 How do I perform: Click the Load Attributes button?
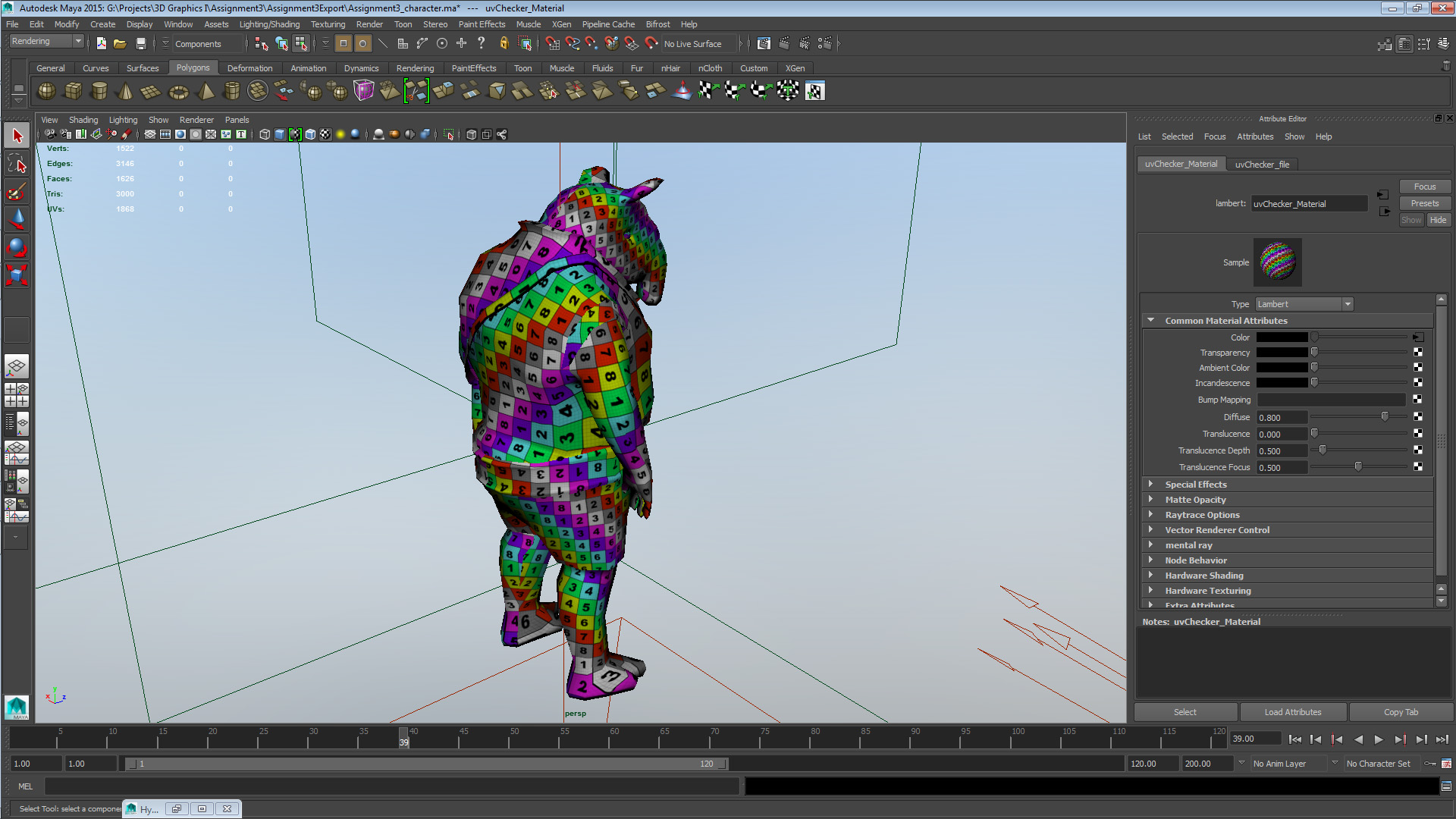tap(1292, 711)
